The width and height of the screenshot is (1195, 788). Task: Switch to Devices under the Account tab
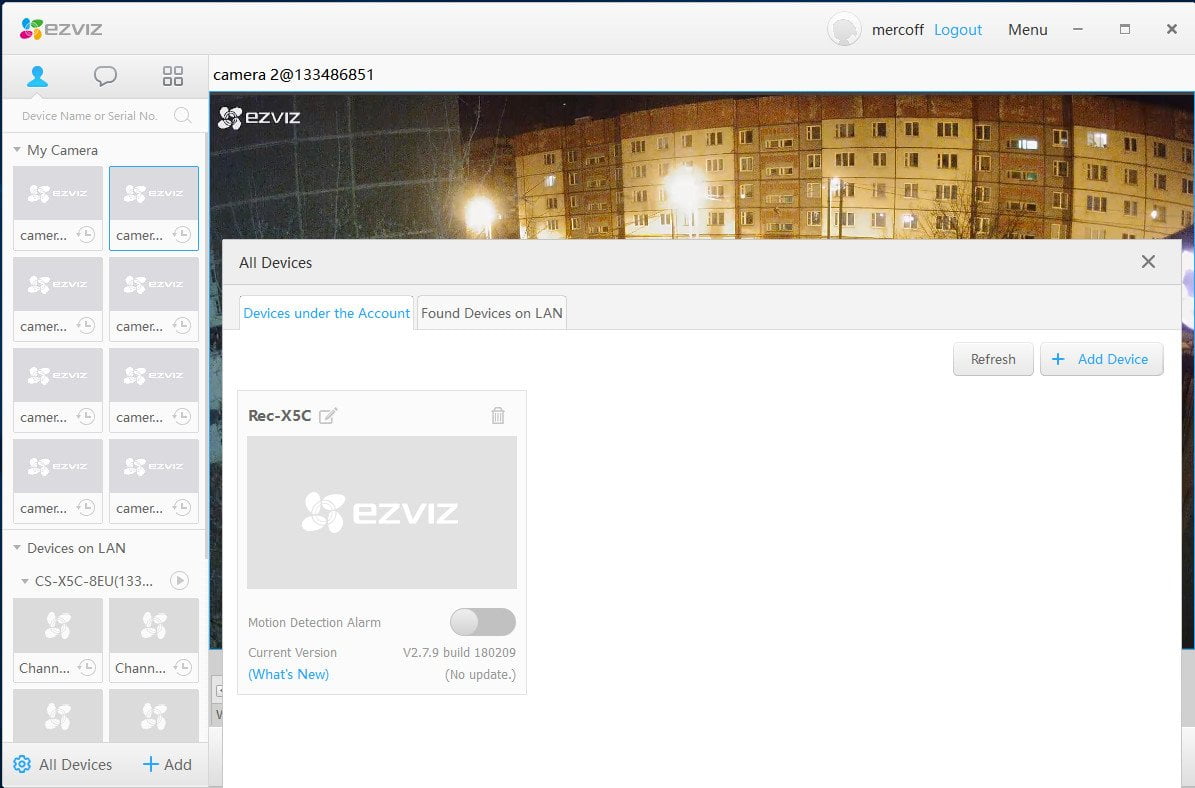coord(326,313)
